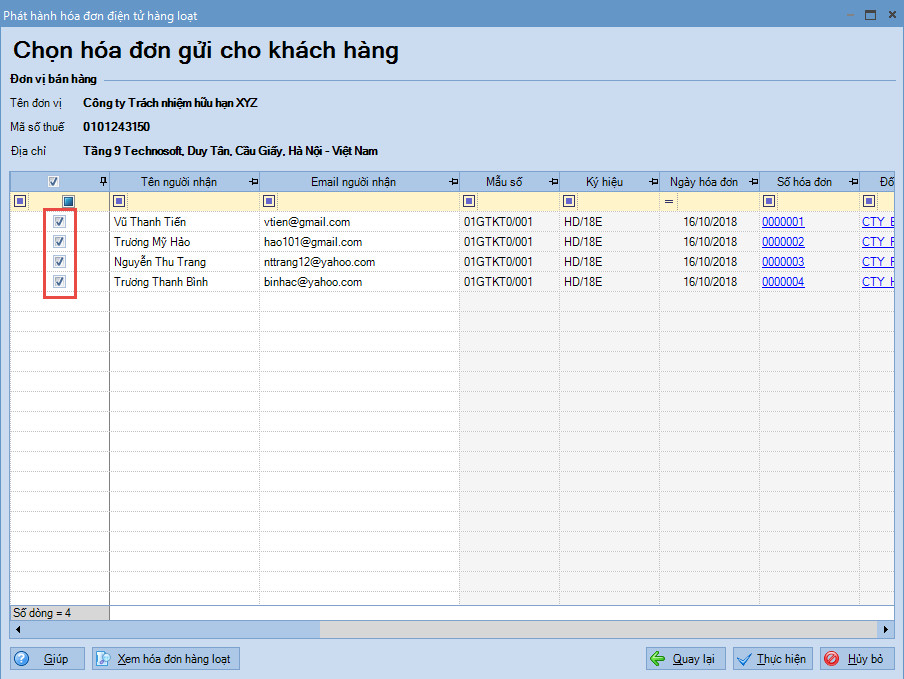This screenshot has width=904, height=679.
Task: Click the question mark icon on Giúp button
Action: (x=20, y=658)
